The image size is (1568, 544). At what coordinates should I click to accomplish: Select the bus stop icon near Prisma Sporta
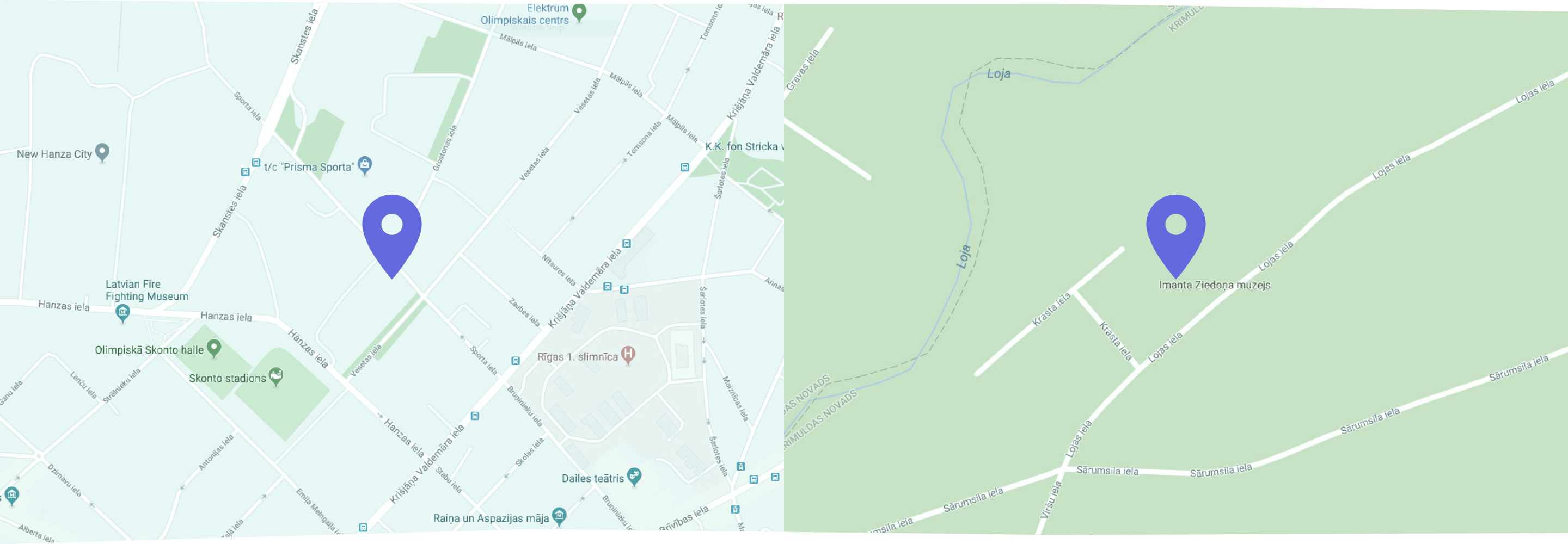click(256, 163)
